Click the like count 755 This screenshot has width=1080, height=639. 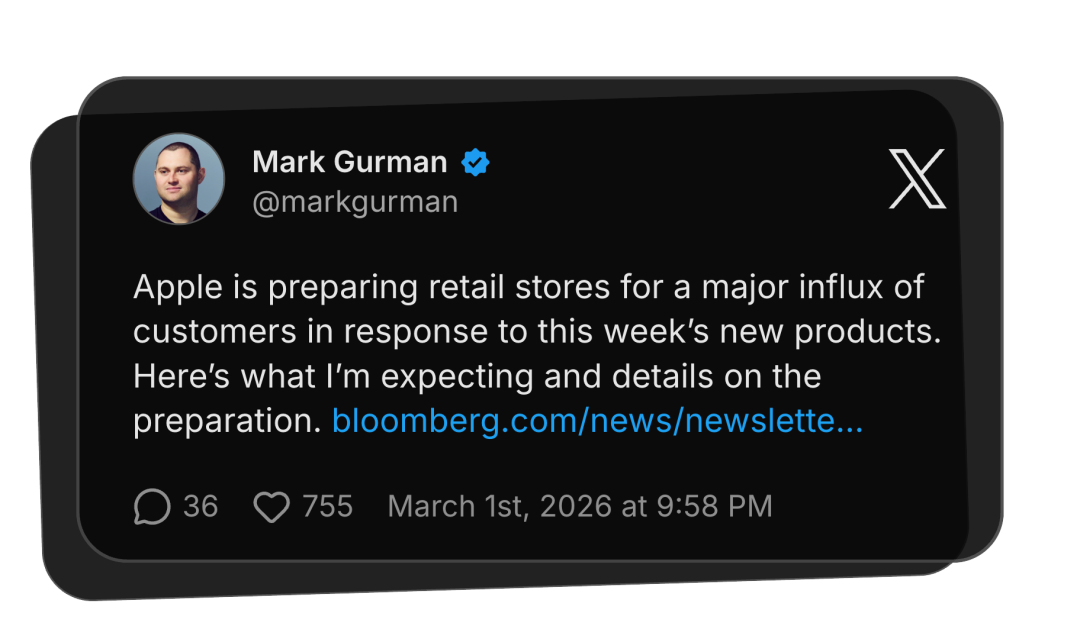(x=328, y=506)
